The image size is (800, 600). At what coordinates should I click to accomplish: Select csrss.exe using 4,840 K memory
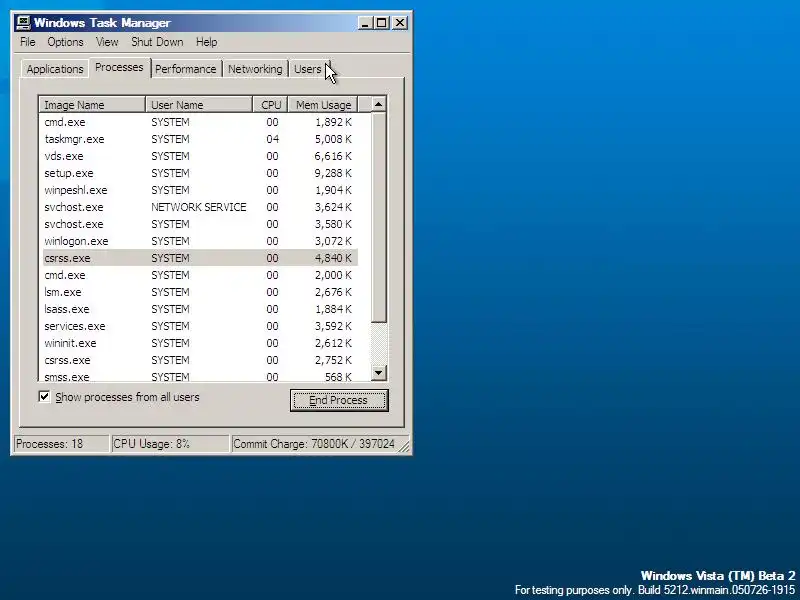[201, 258]
